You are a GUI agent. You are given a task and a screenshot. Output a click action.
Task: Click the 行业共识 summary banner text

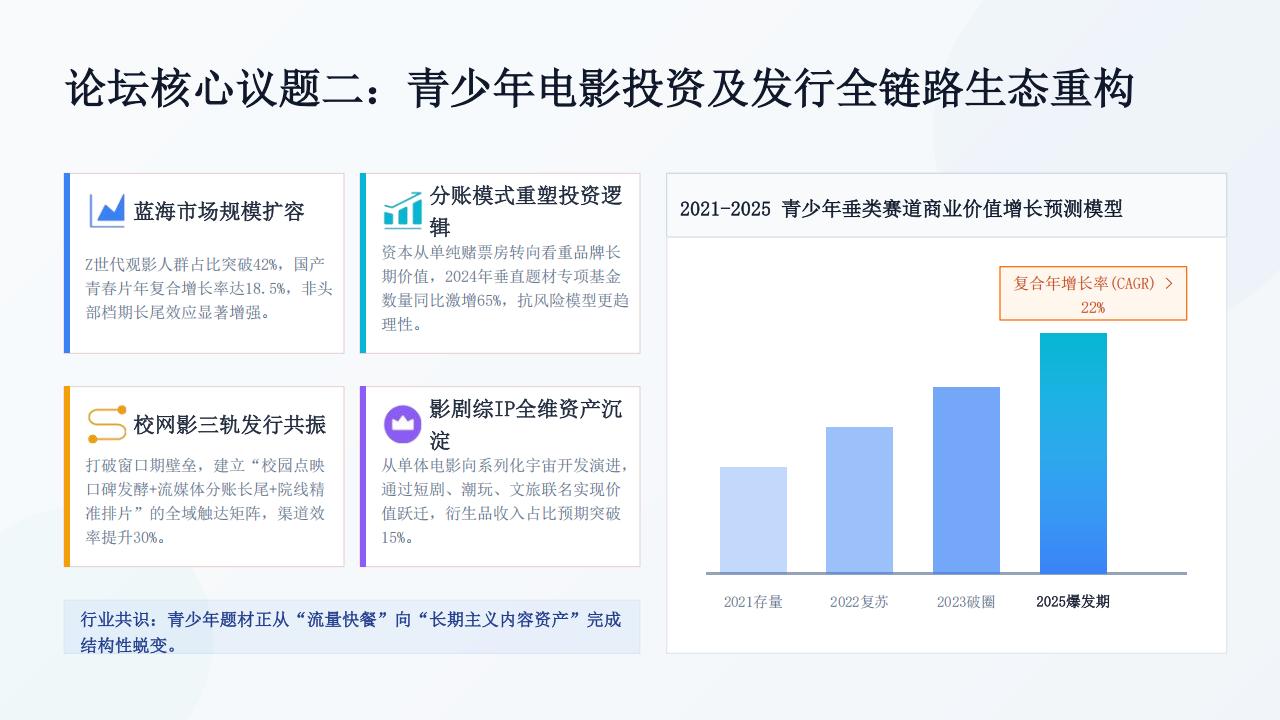pos(351,632)
